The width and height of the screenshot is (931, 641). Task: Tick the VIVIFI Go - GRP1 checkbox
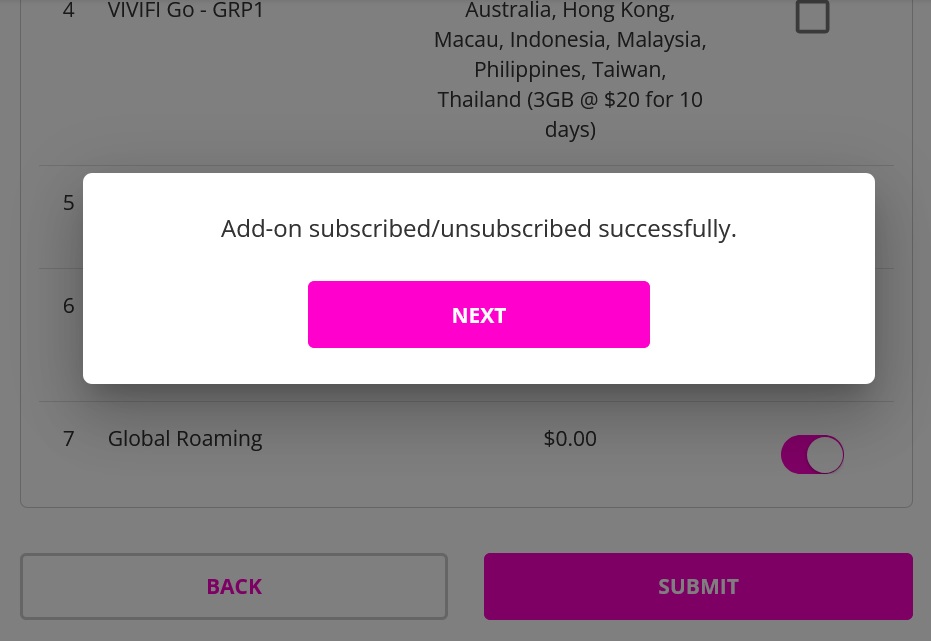coord(812,16)
